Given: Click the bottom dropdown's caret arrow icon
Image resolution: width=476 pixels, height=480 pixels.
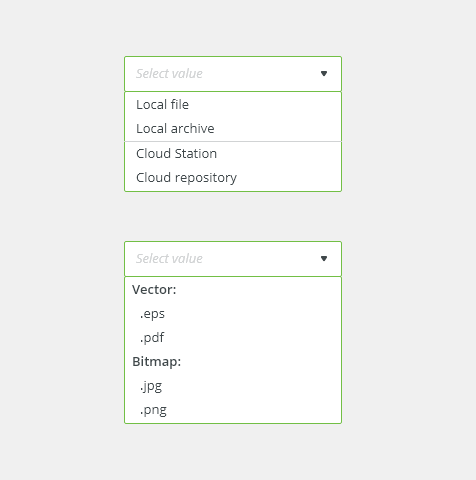Looking at the screenshot, I should [x=324, y=259].
